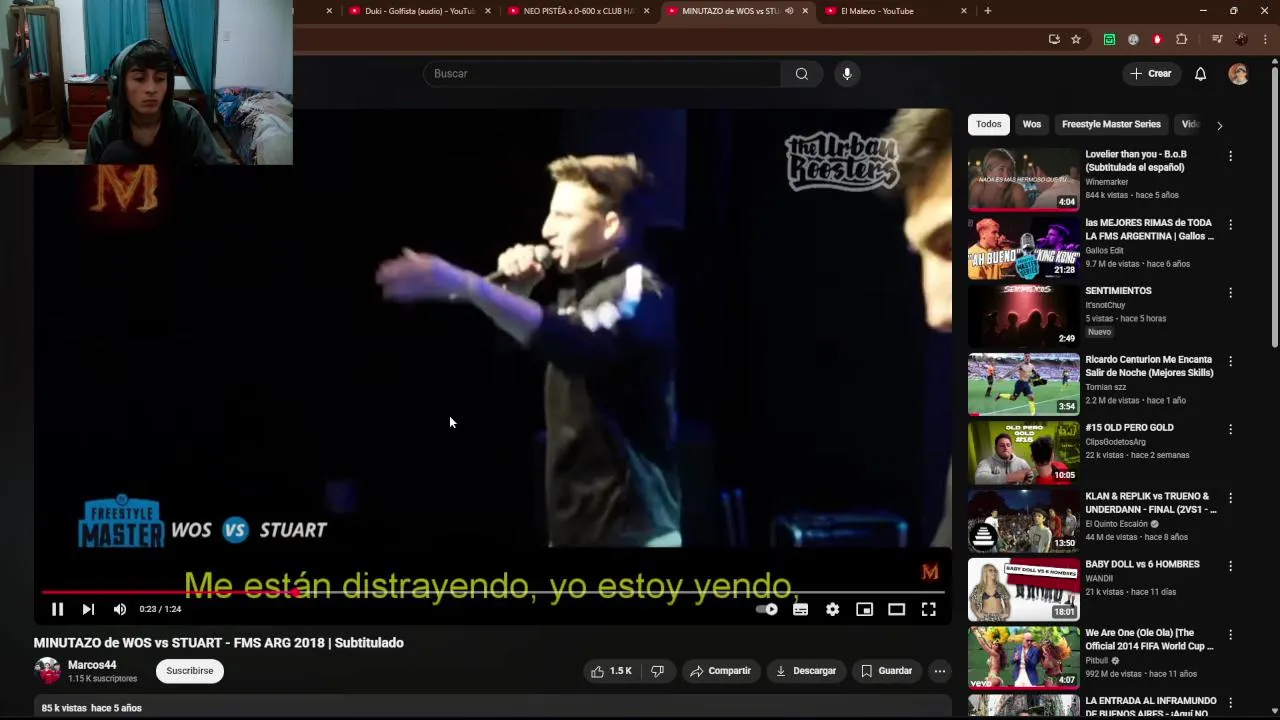Screen dimensions: 1280x720
Task: Enter fullscreen mode on the video
Action: pos(928,609)
